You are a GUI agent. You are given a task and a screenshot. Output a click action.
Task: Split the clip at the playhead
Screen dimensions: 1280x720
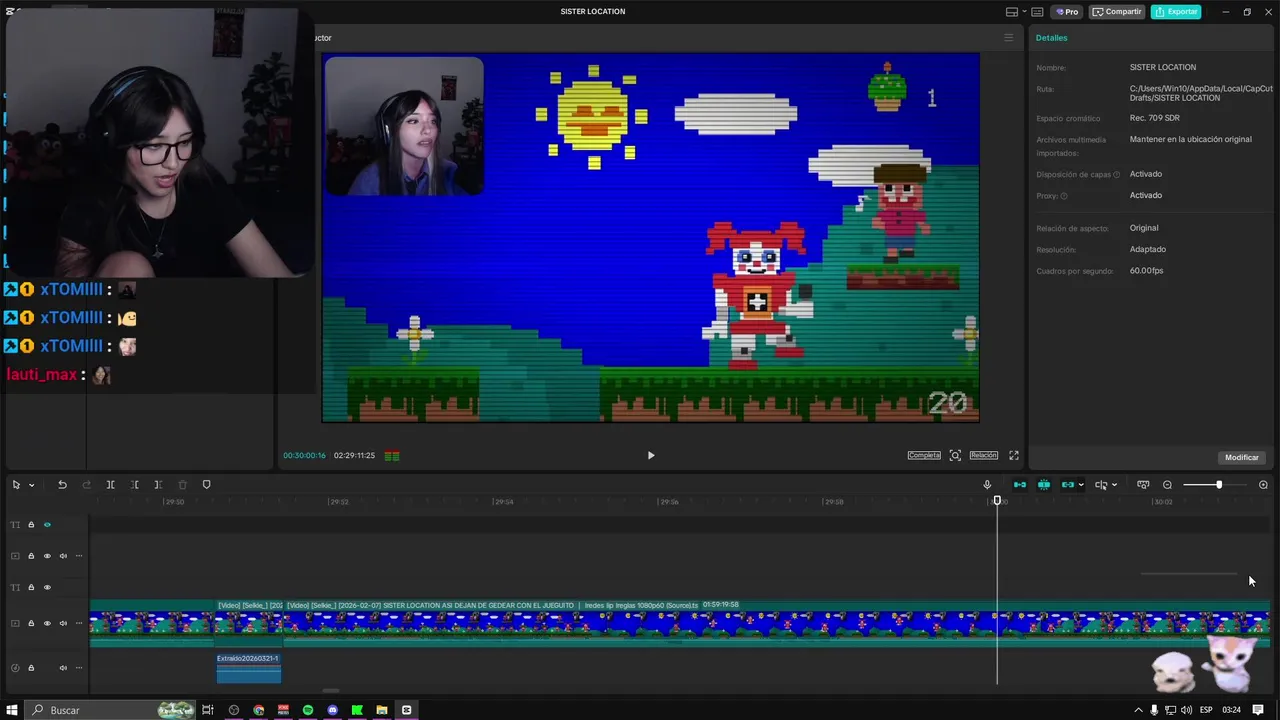pos(110,485)
